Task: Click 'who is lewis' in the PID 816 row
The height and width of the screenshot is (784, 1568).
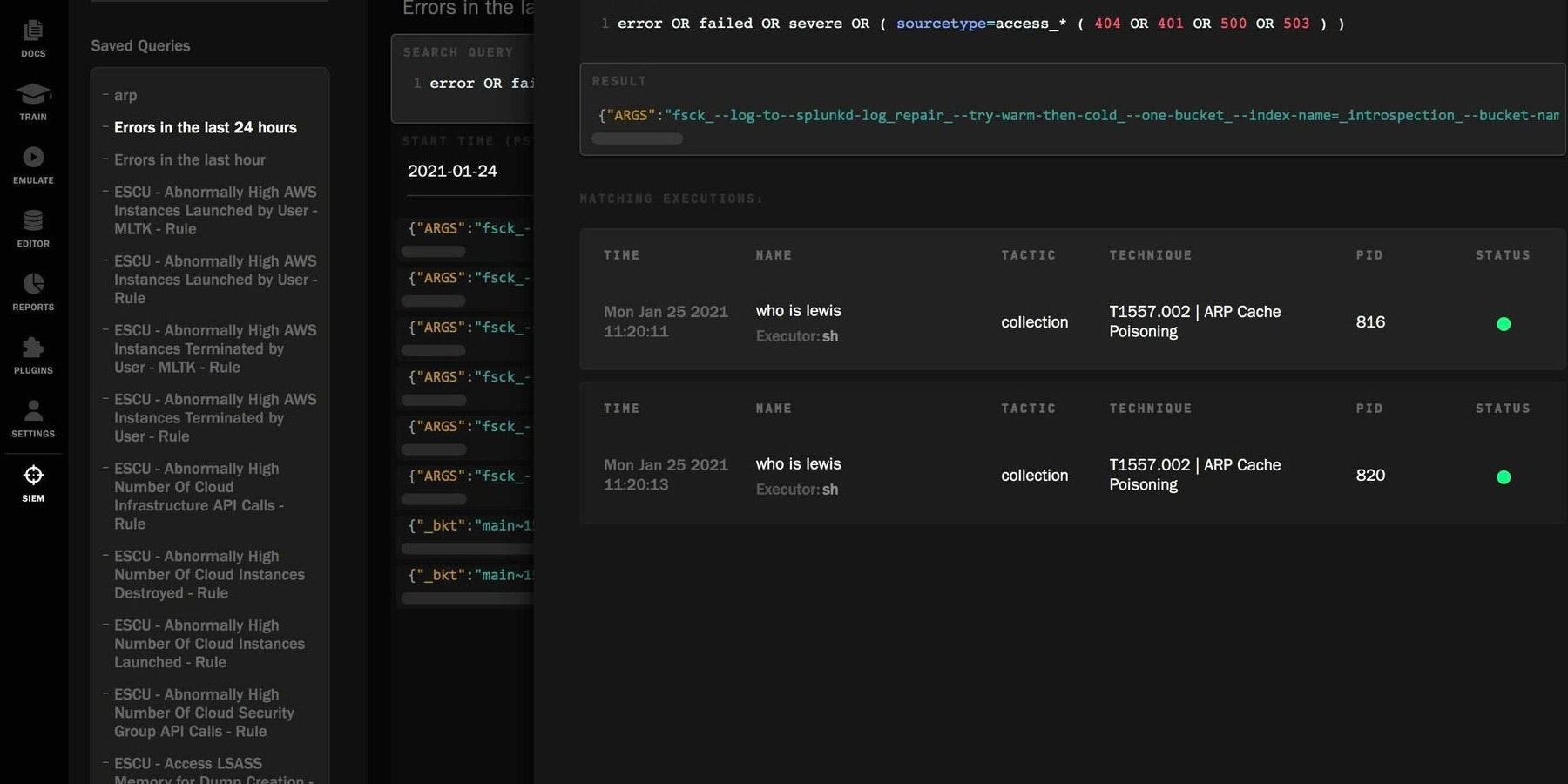Action: click(798, 311)
